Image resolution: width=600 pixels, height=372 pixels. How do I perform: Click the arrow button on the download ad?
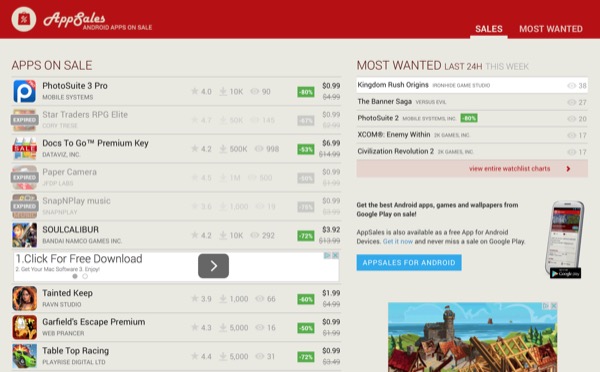point(214,266)
